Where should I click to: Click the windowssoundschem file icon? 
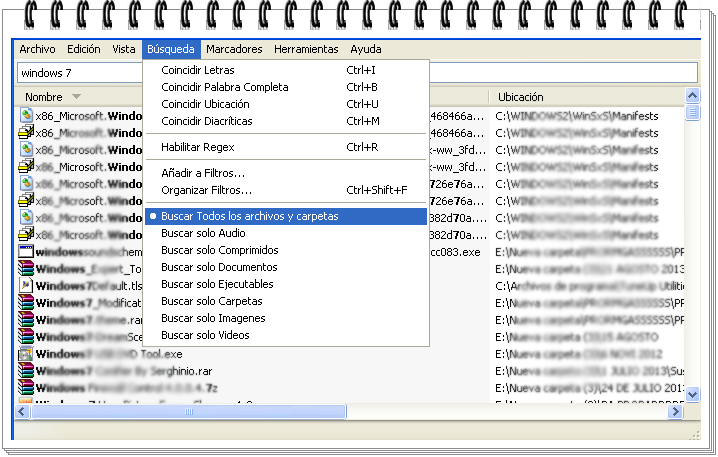(26, 251)
